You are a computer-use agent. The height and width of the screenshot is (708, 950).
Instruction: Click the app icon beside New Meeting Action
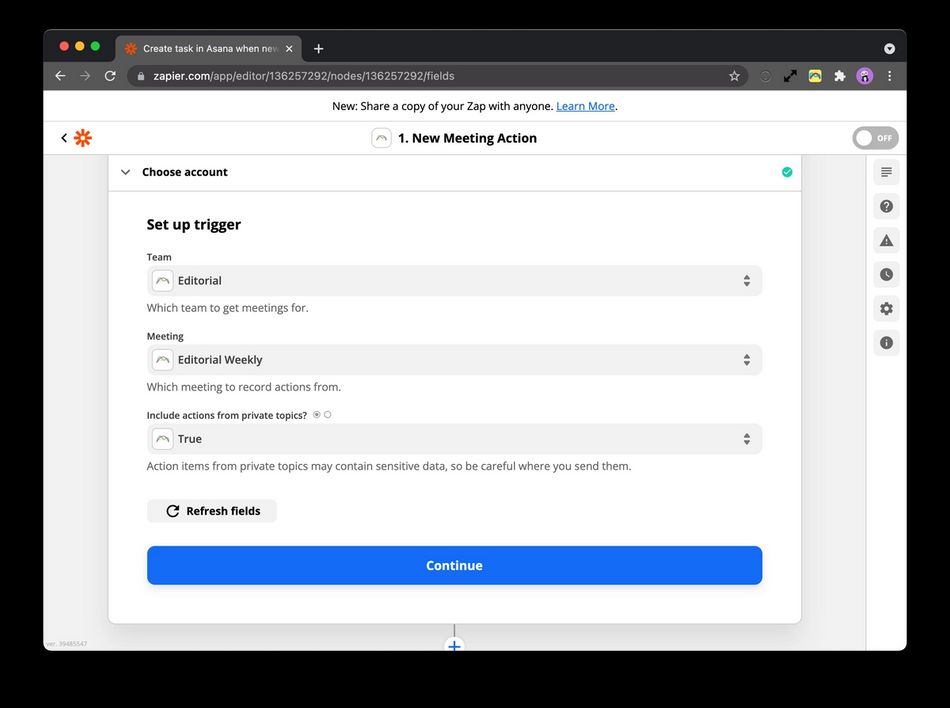381,138
